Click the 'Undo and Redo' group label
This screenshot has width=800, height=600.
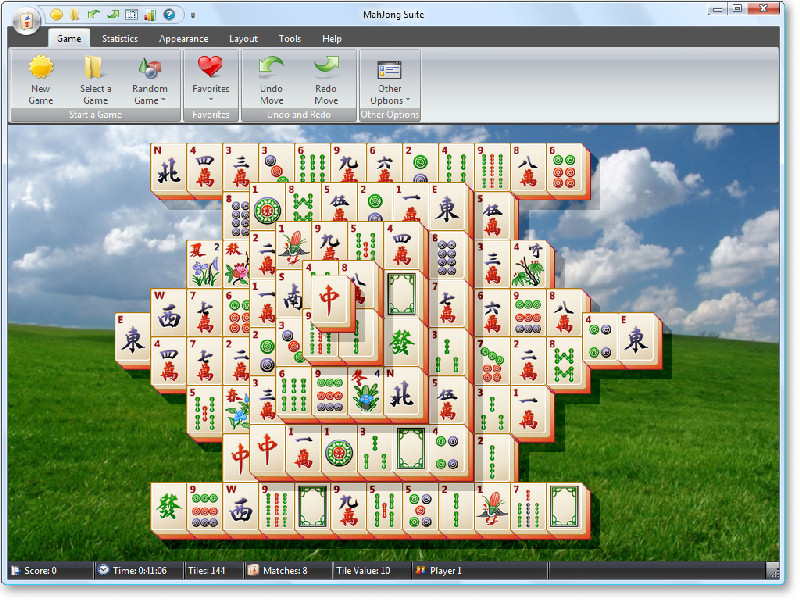click(299, 115)
